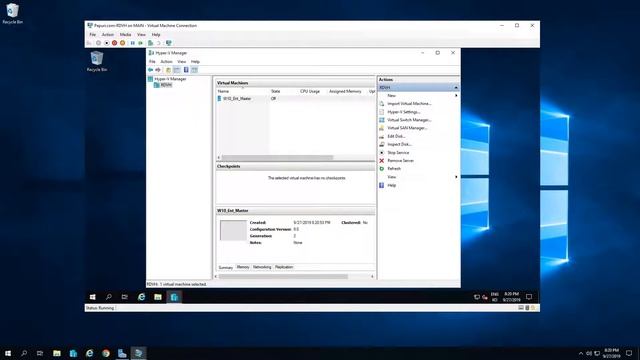Open Import Virtual Machine action
This screenshot has height=360, width=640.
[409, 104]
